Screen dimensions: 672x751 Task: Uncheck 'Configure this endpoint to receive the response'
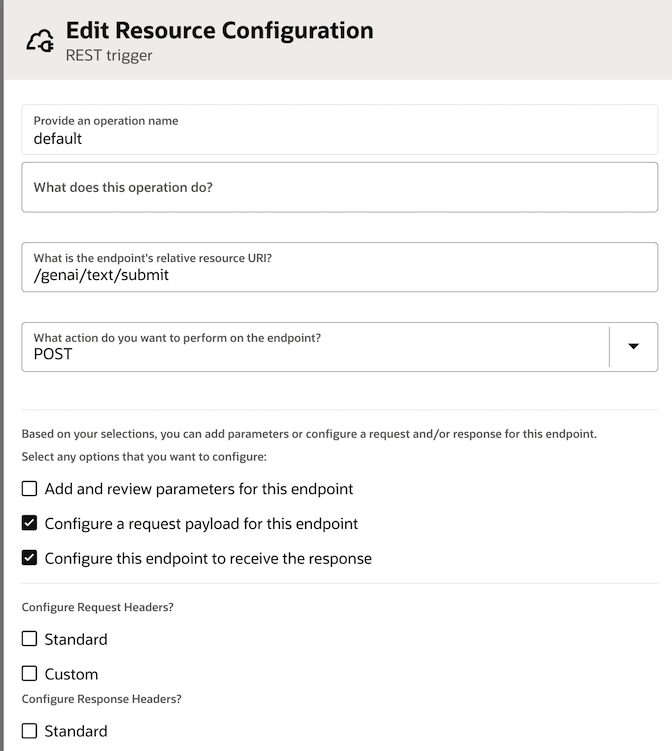point(30,558)
